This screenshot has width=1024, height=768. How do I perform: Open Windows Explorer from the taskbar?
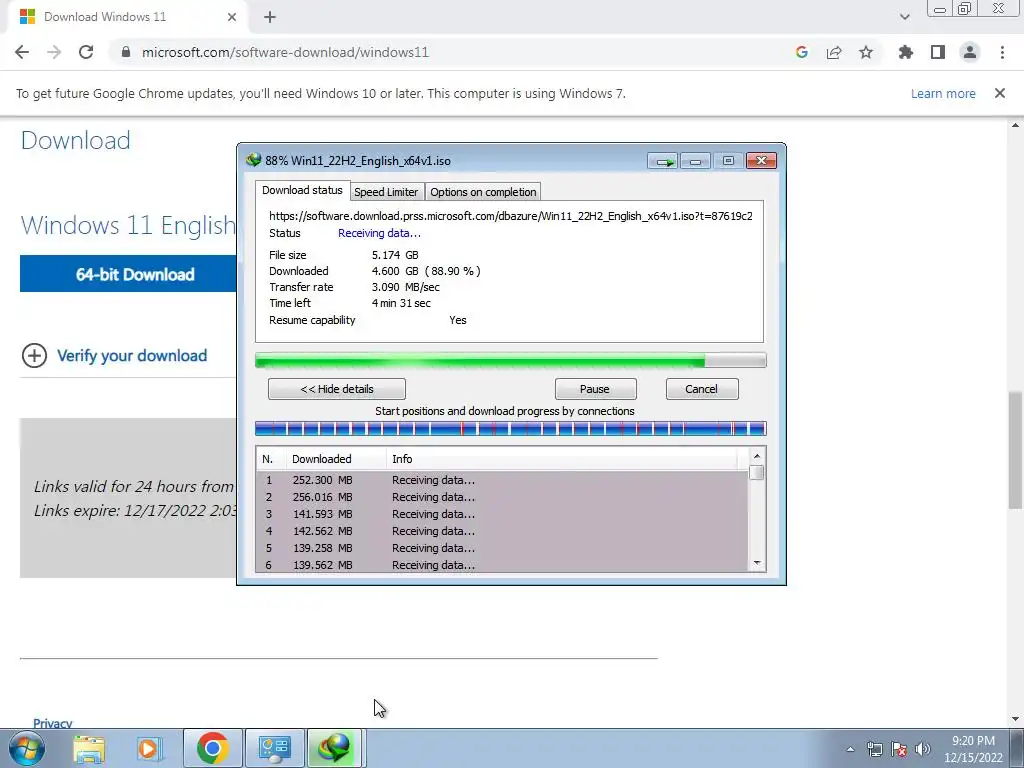tap(89, 748)
